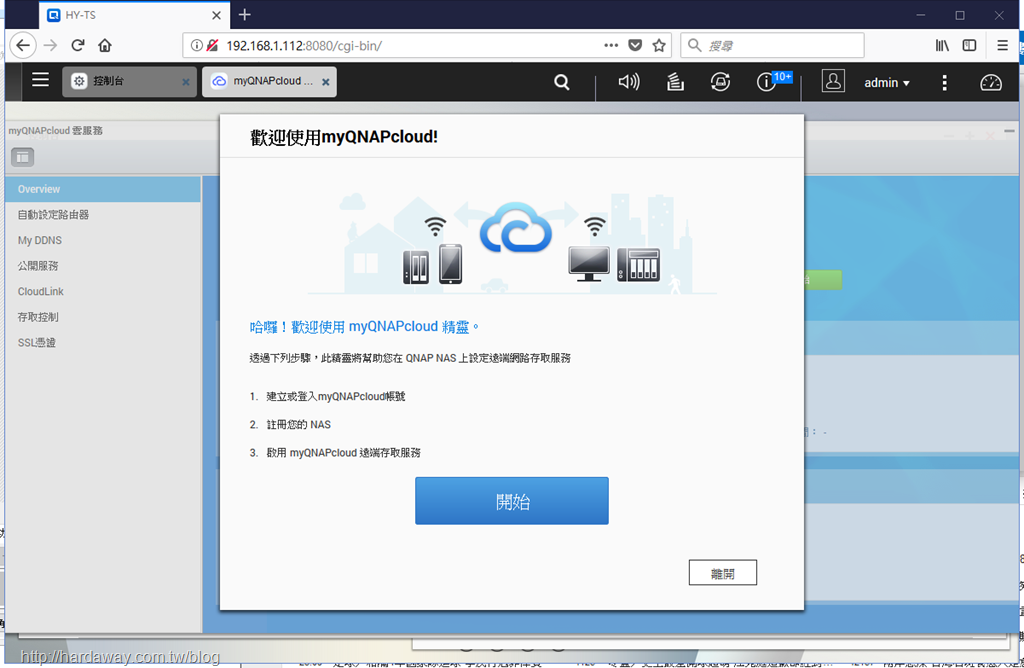Expand the admin account dropdown
The height and width of the screenshot is (668, 1024).
tap(886, 83)
